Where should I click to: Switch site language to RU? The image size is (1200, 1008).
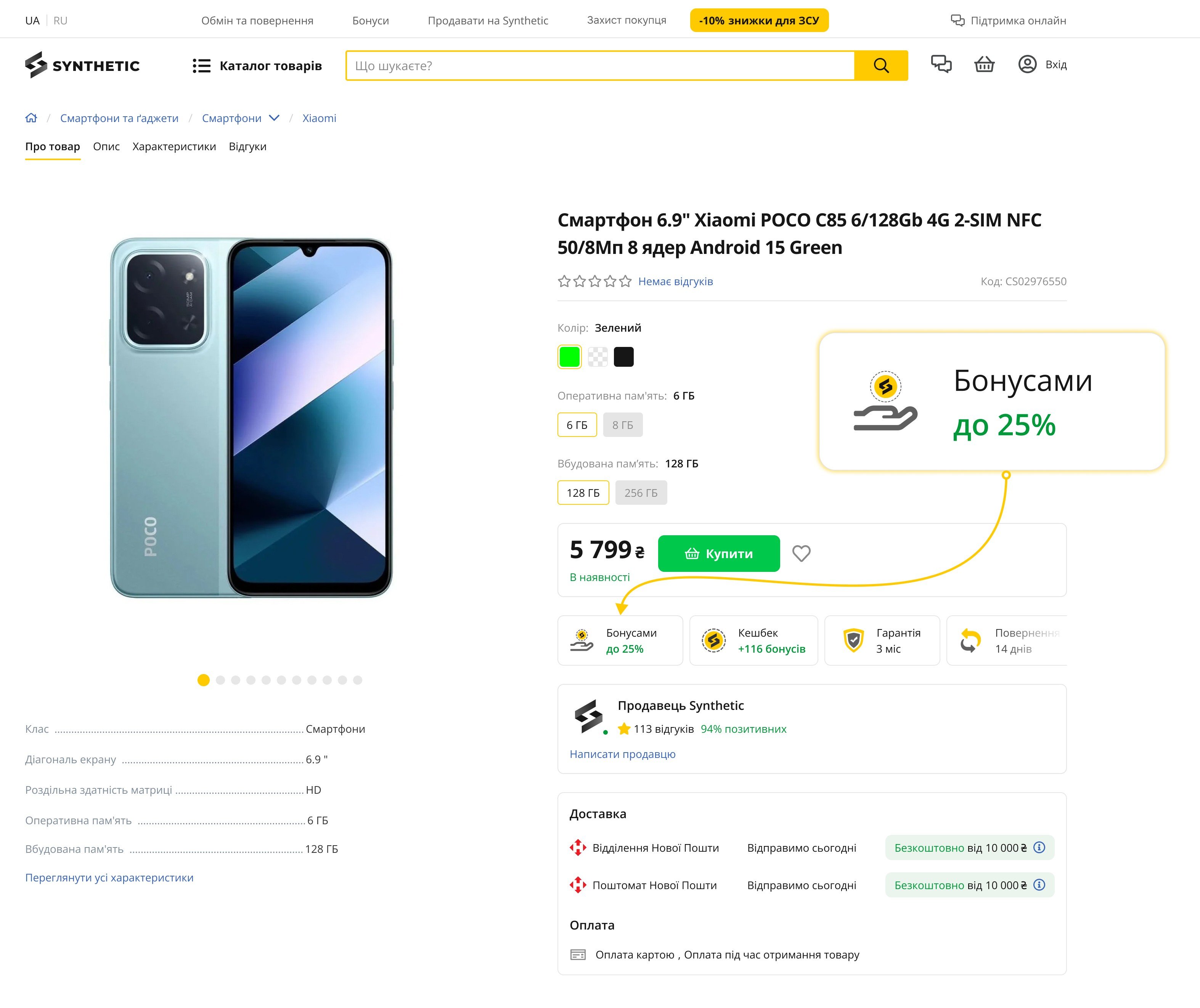[61, 21]
